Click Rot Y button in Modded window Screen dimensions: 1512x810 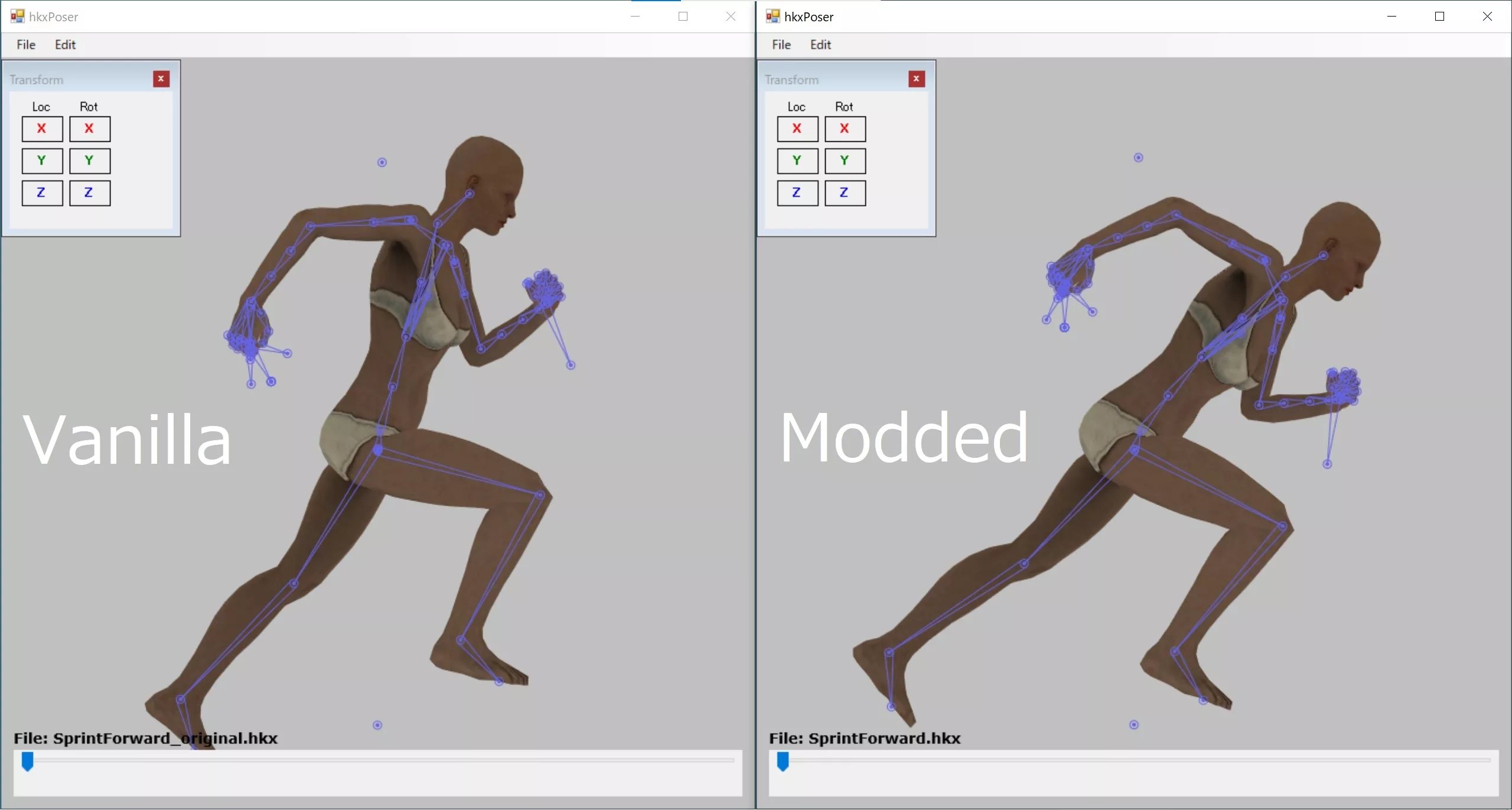tap(845, 161)
